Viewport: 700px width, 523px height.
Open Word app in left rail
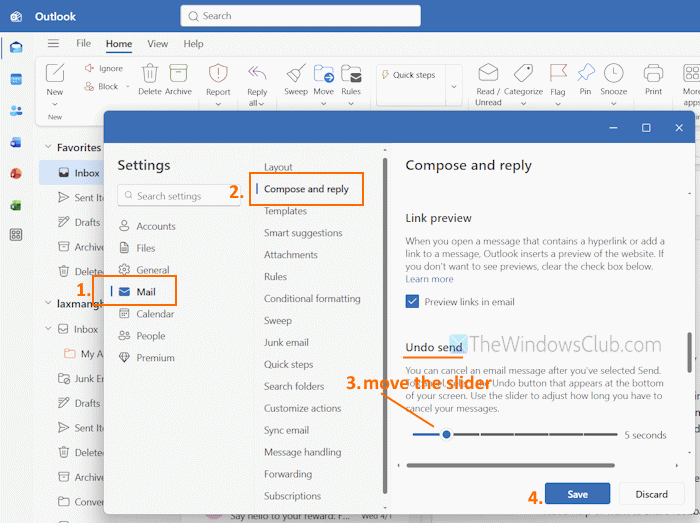(x=16, y=142)
